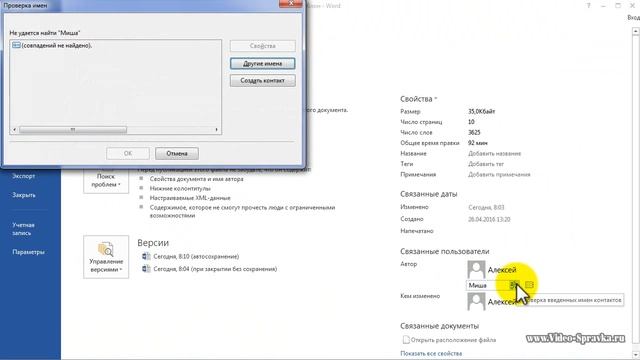Click Word icon beside the автосохранение version
This screenshot has height=360, width=640.
tap(146, 256)
